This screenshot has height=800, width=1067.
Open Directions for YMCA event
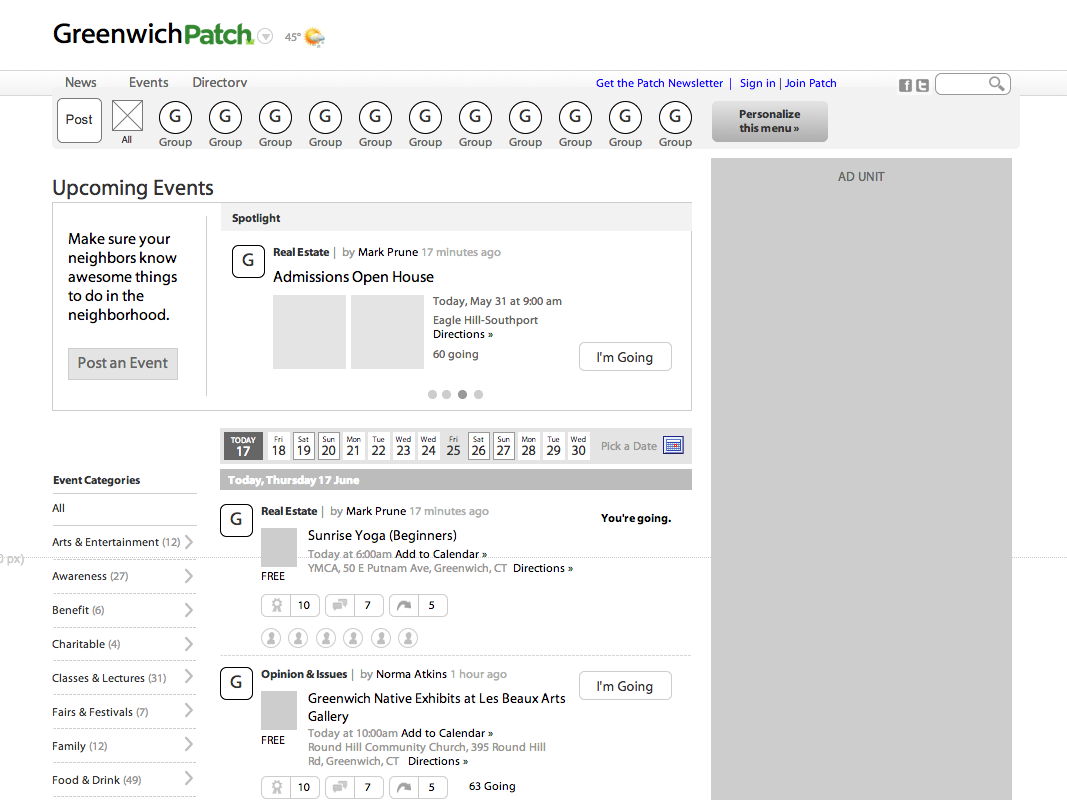click(543, 568)
